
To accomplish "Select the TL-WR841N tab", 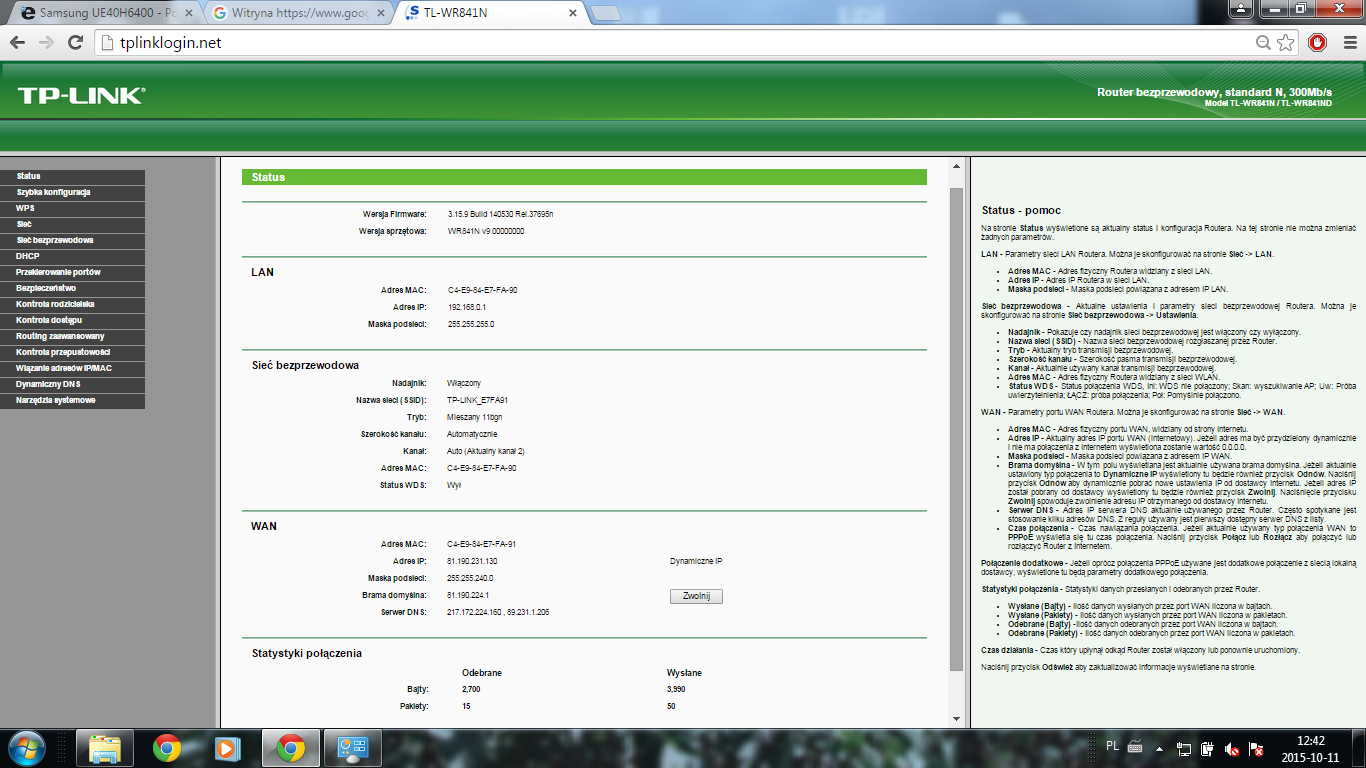I will 488,14.
